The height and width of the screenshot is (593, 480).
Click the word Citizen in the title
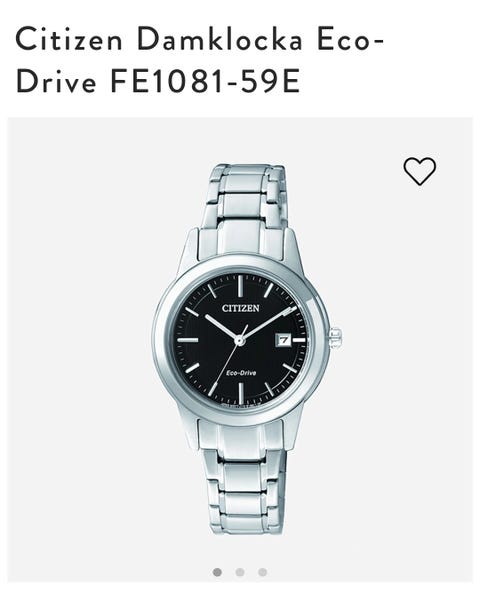[x=69, y=40]
